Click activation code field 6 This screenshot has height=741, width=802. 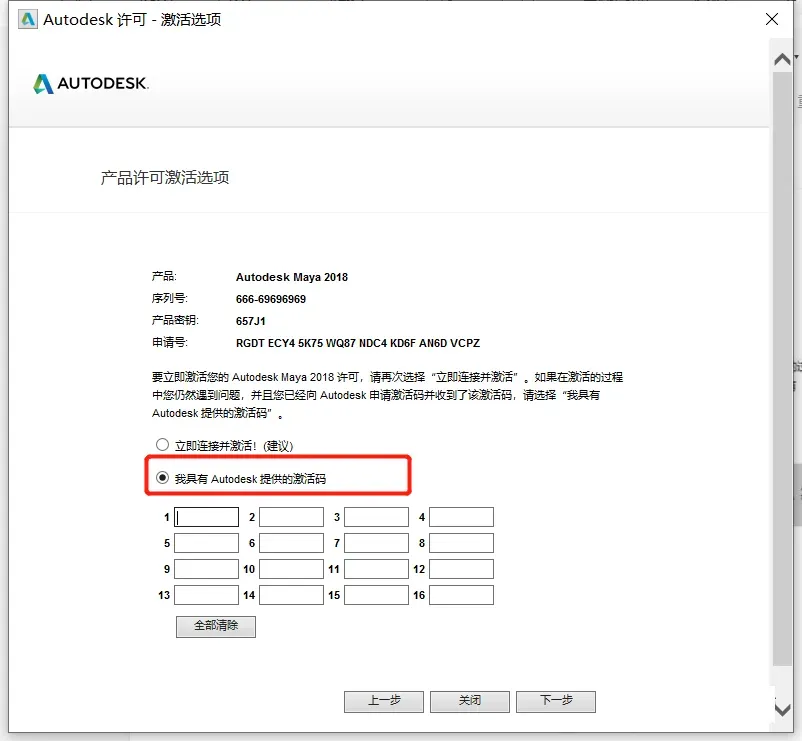click(292, 543)
